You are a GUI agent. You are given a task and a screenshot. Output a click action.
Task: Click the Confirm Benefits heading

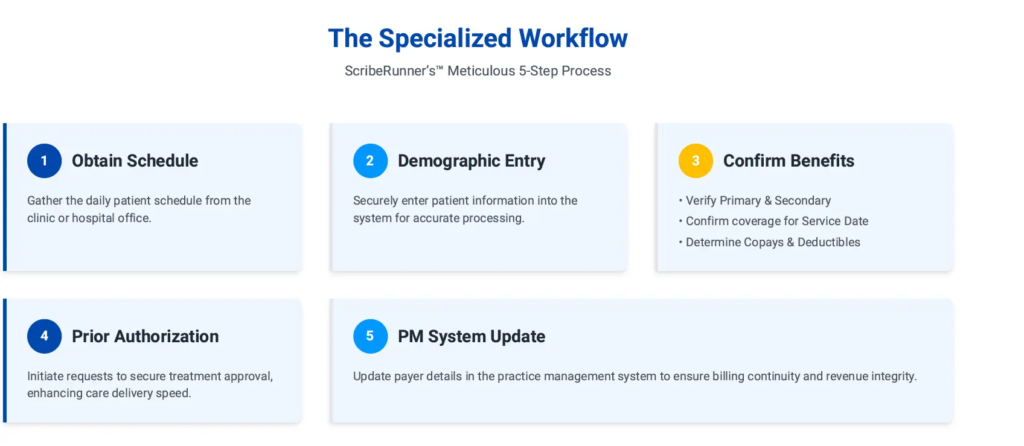788,161
